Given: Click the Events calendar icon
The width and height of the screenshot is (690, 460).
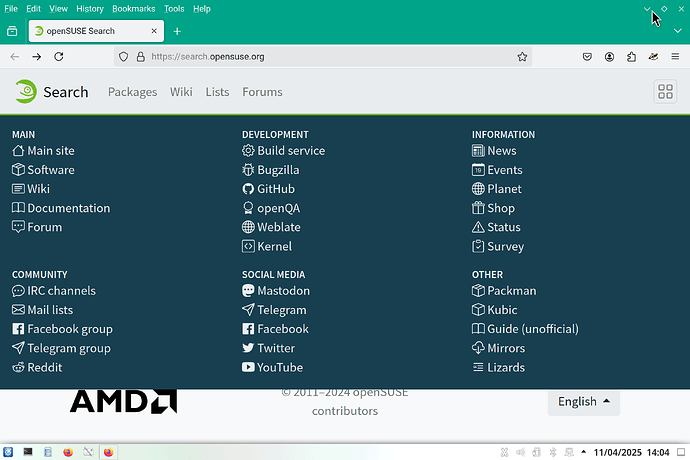Looking at the screenshot, I should (x=478, y=170).
